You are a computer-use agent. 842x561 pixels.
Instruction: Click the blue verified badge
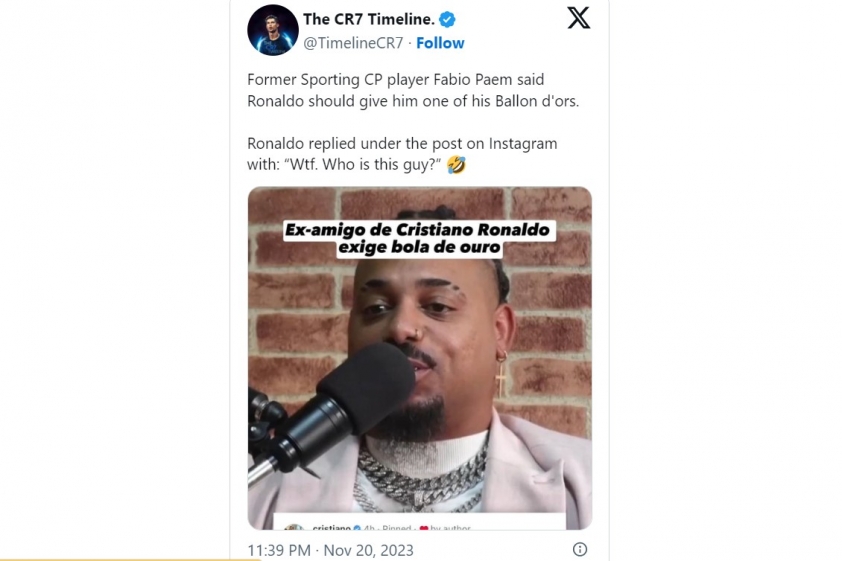447,20
